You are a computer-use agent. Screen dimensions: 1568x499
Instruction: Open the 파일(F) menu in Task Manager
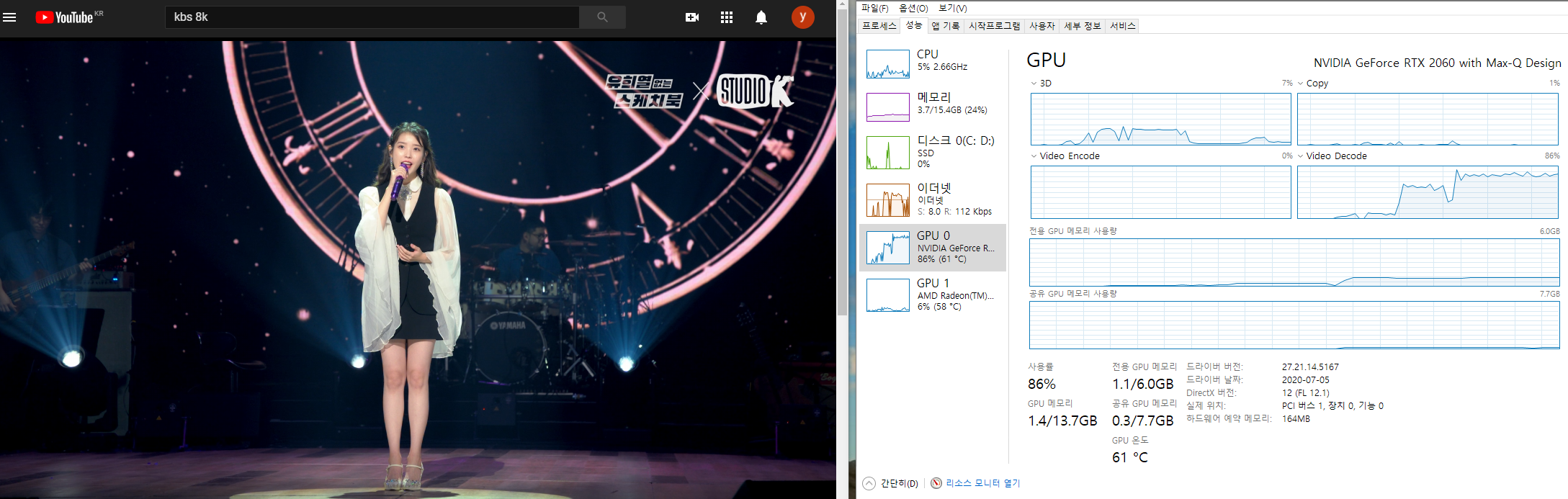click(874, 8)
